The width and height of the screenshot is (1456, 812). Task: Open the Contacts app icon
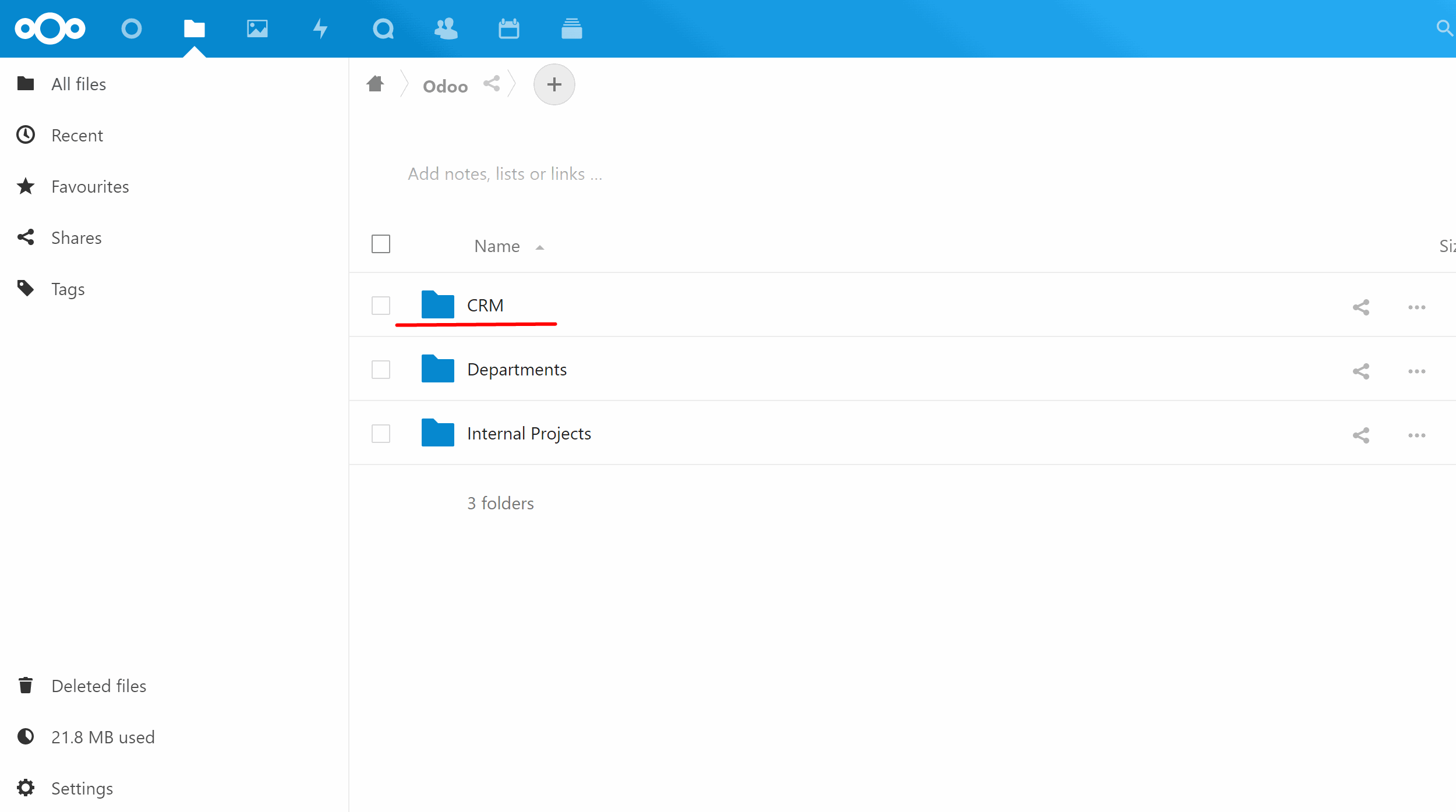click(446, 29)
